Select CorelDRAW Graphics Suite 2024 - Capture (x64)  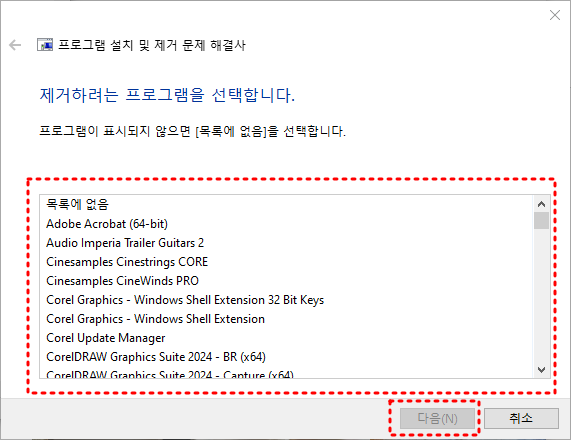286,373
